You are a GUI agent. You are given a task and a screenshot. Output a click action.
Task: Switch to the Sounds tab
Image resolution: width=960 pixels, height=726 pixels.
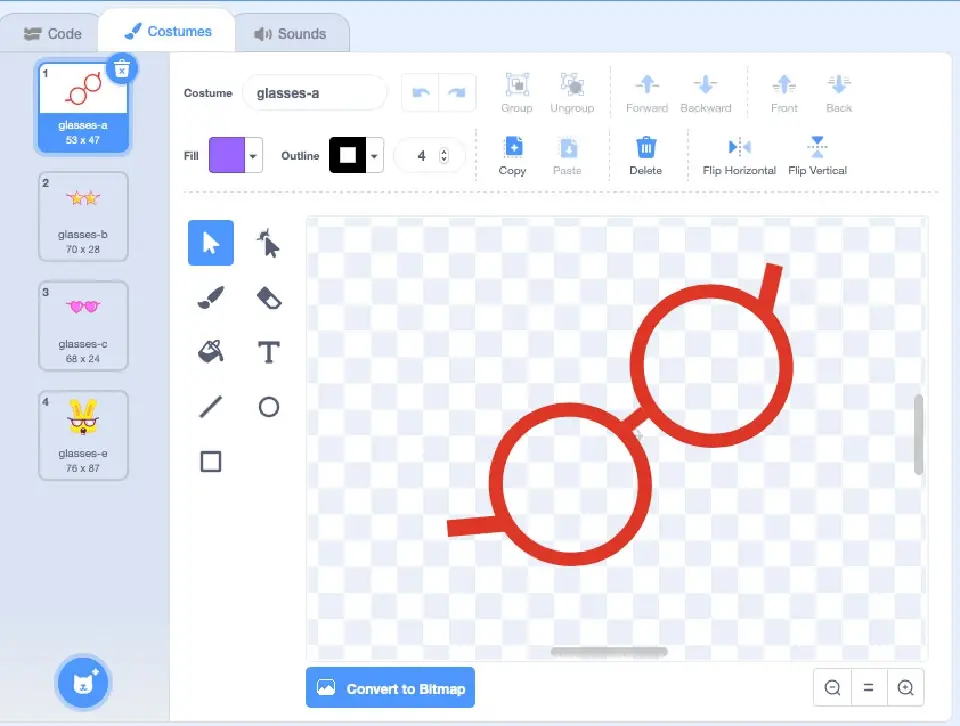pyautogui.click(x=290, y=34)
